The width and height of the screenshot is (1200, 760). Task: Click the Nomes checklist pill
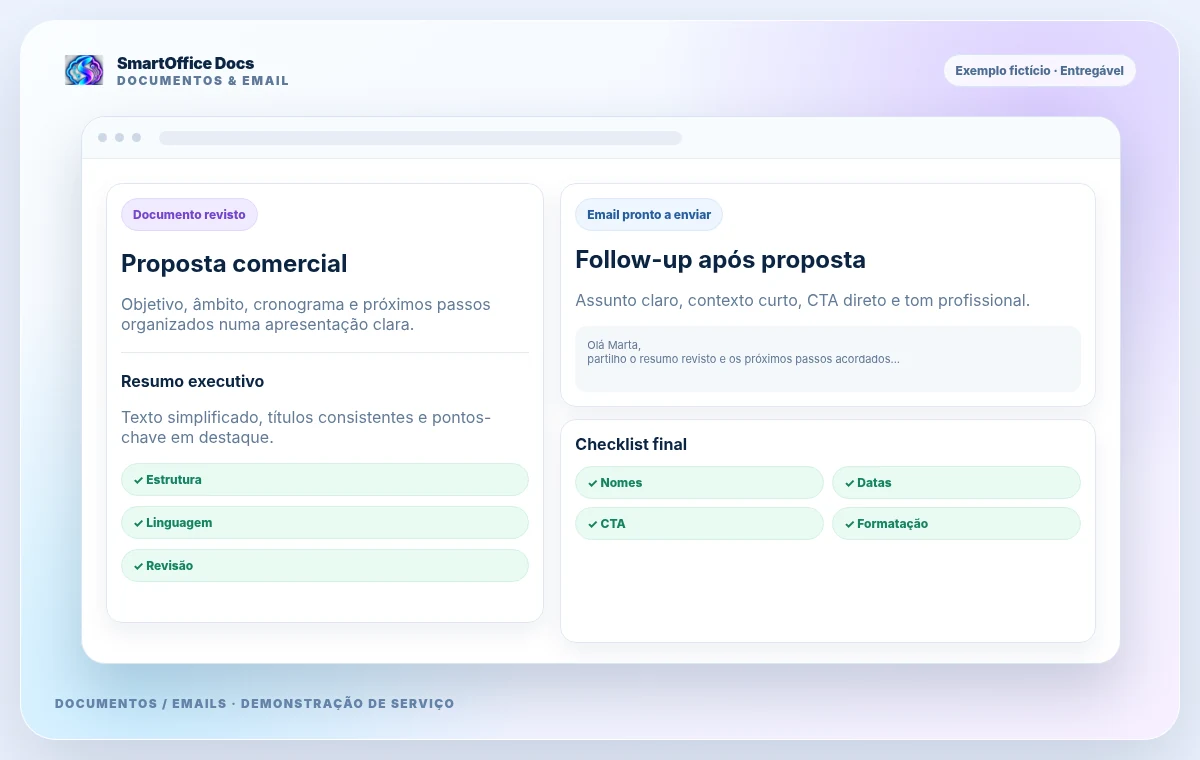click(699, 483)
